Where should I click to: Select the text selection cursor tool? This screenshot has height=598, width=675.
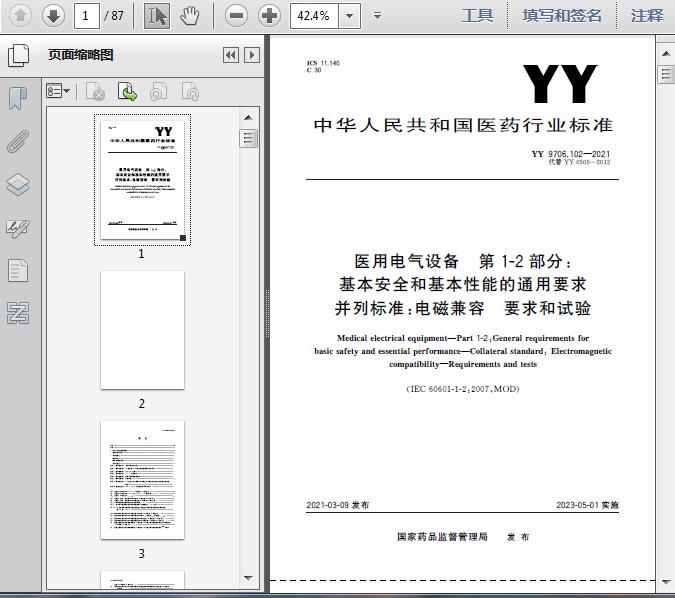(x=157, y=15)
